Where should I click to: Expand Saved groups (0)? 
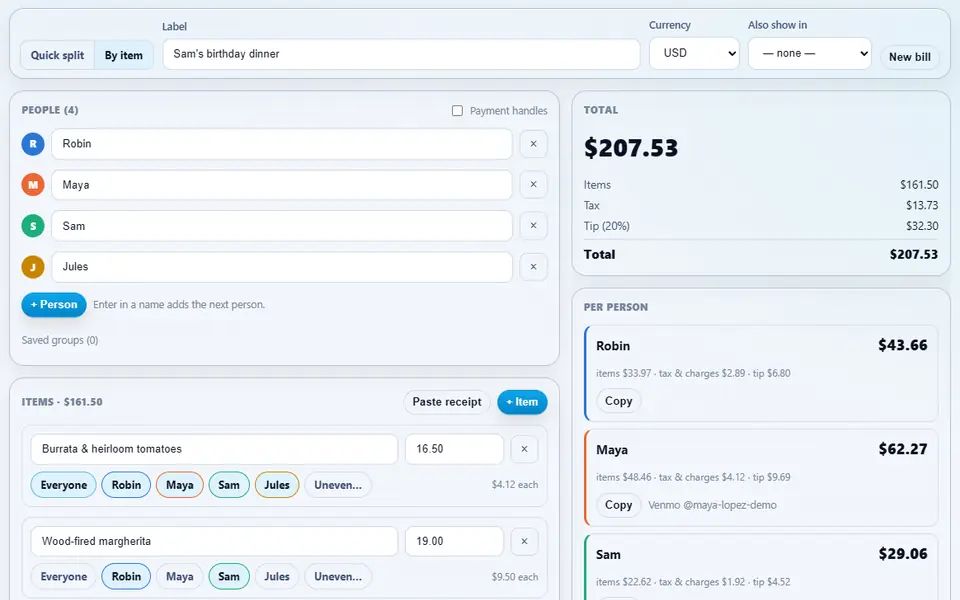60,340
